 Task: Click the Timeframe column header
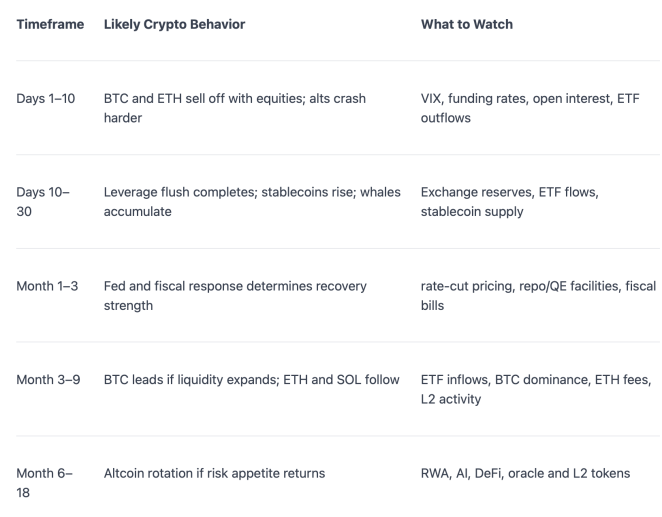tap(50, 24)
